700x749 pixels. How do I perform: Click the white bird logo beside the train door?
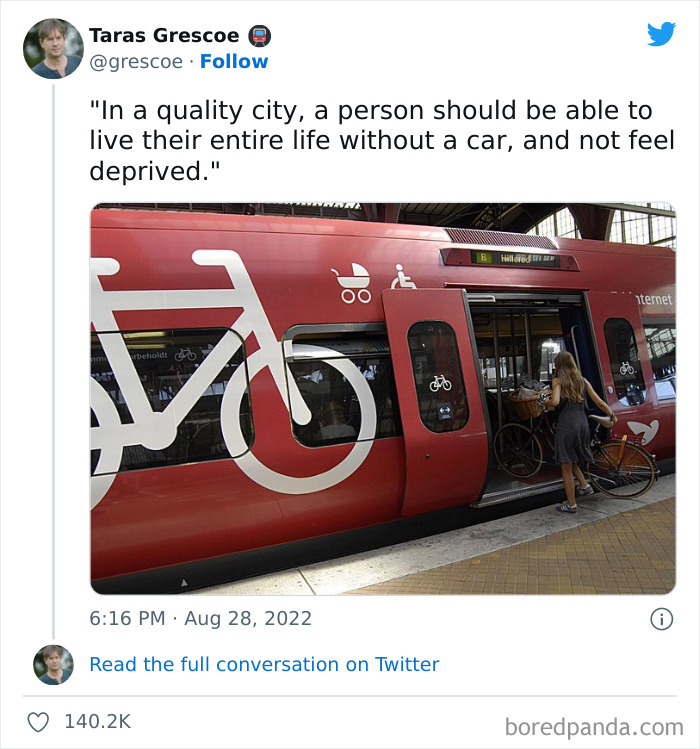coord(643,432)
